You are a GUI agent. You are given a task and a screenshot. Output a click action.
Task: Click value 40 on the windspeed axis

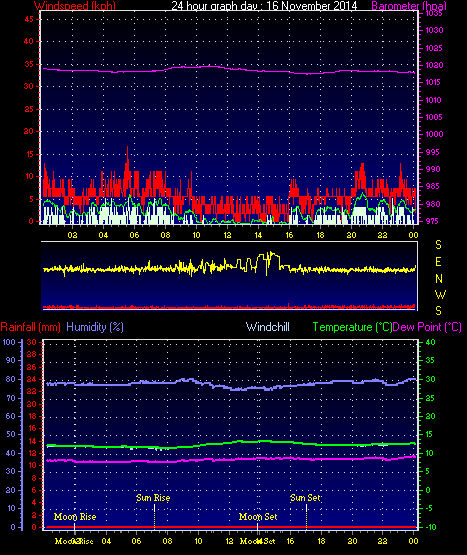click(29, 41)
